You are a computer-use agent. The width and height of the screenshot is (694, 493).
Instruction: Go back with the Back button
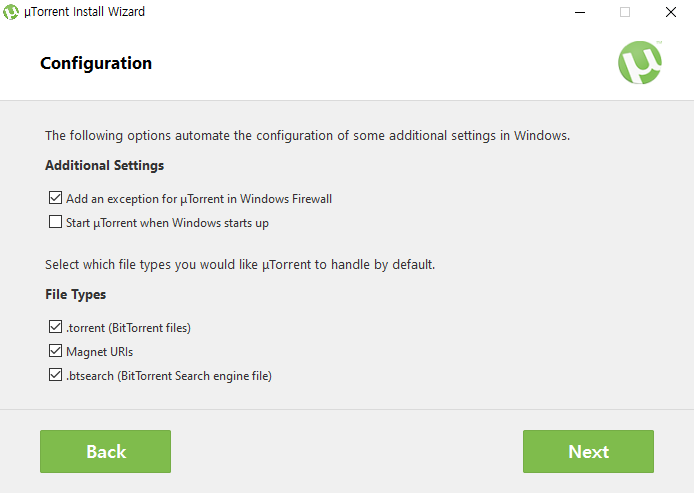coord(105,451)
